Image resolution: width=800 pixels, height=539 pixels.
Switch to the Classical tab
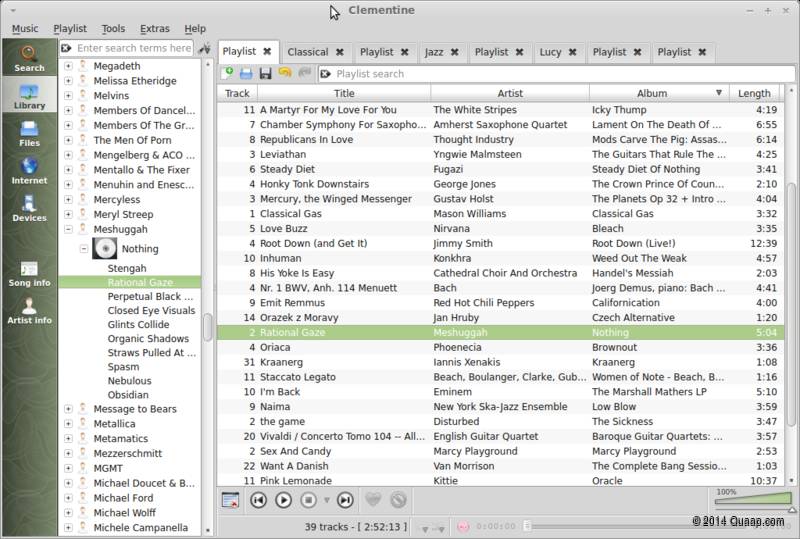(x=308, y=52)
